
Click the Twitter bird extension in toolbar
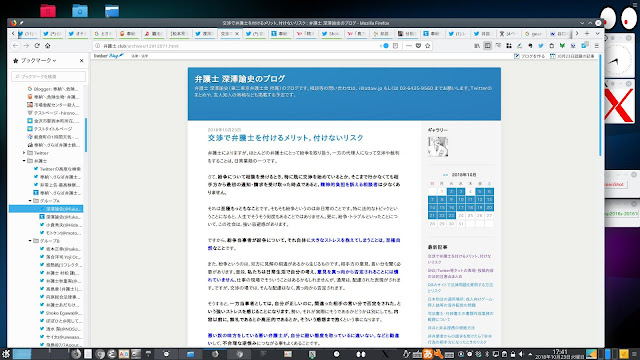[541, 46]
